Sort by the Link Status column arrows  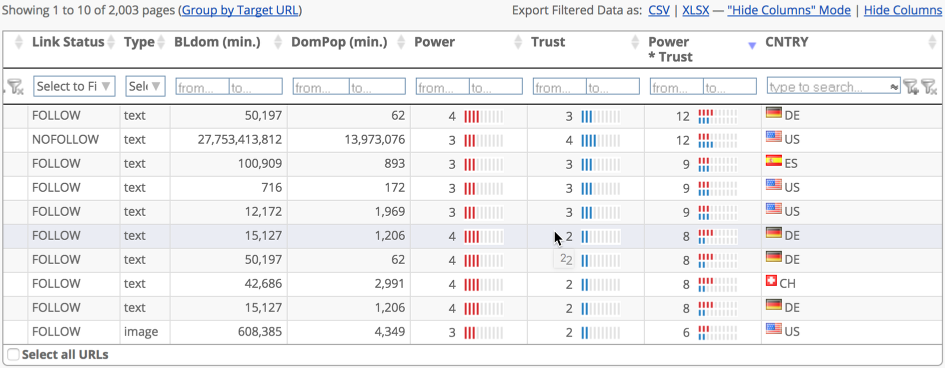coord(110,42)
